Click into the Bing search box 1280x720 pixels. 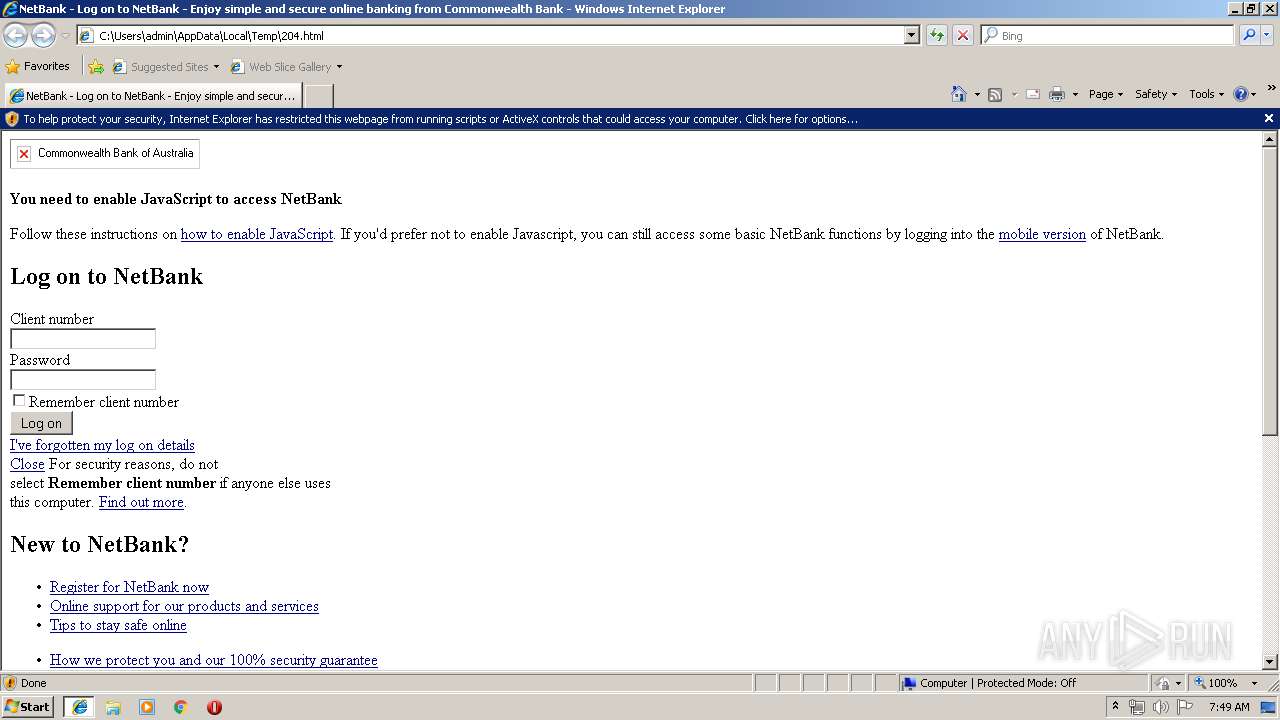pos(1108,35)
